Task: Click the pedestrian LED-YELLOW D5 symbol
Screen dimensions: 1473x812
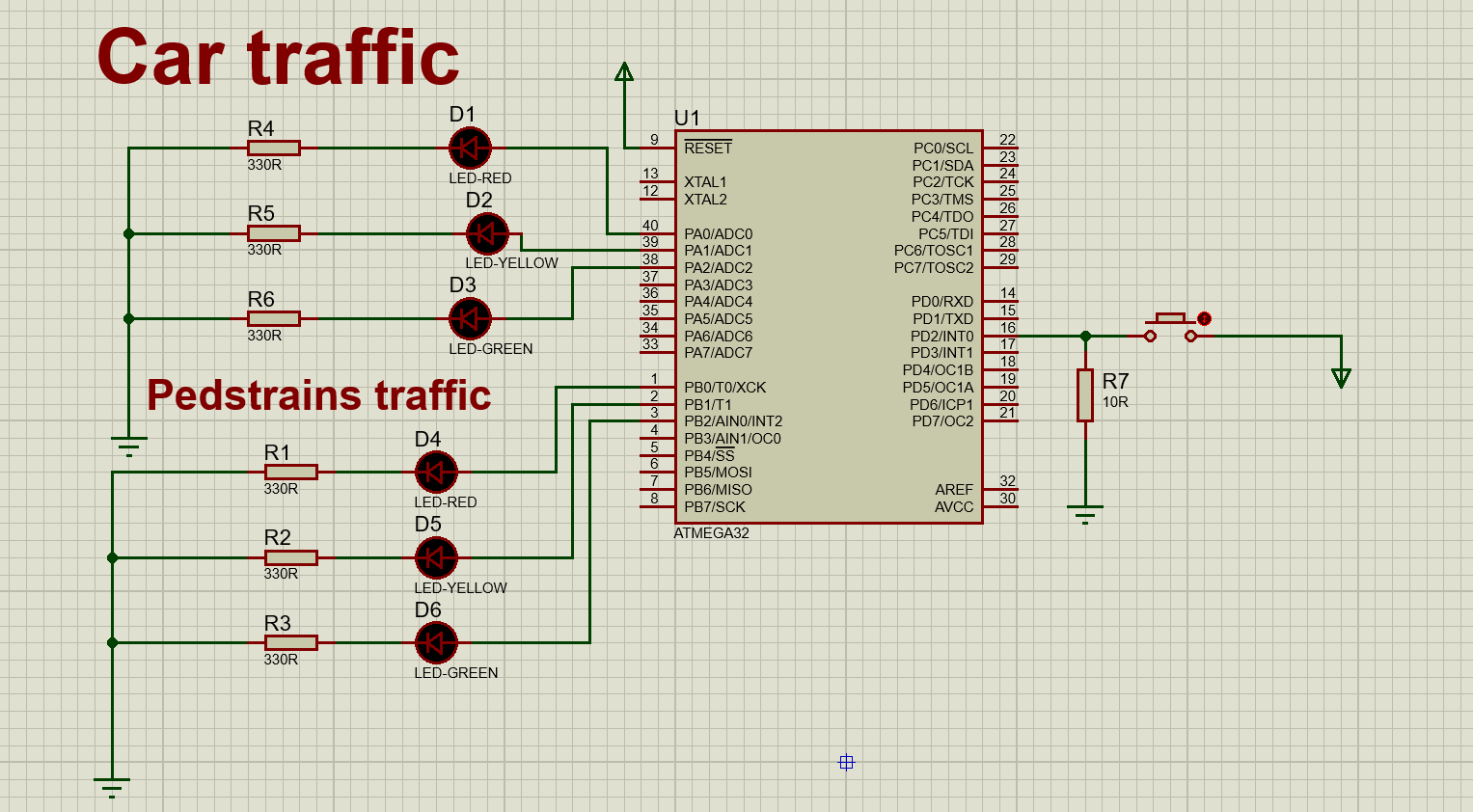Action: (436, 557)
